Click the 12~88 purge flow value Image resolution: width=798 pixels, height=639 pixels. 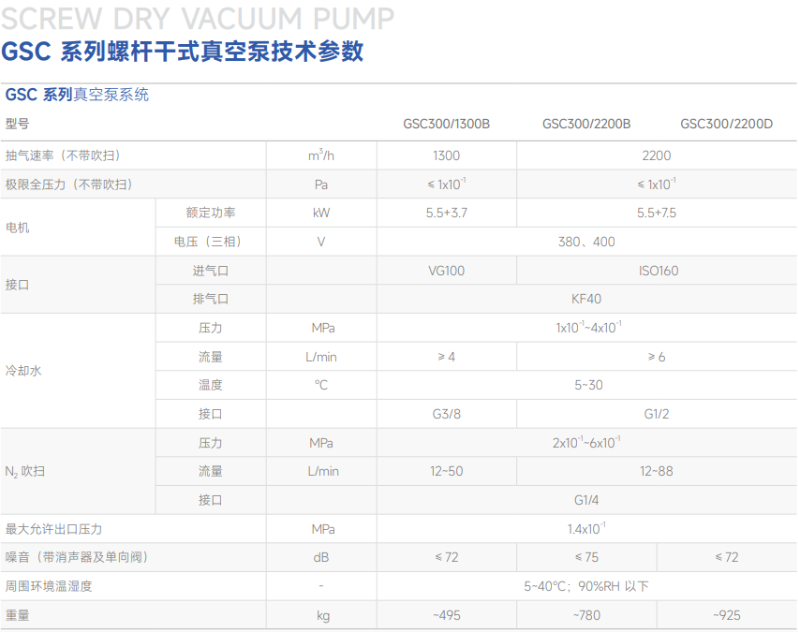click(x=656, y=471)
